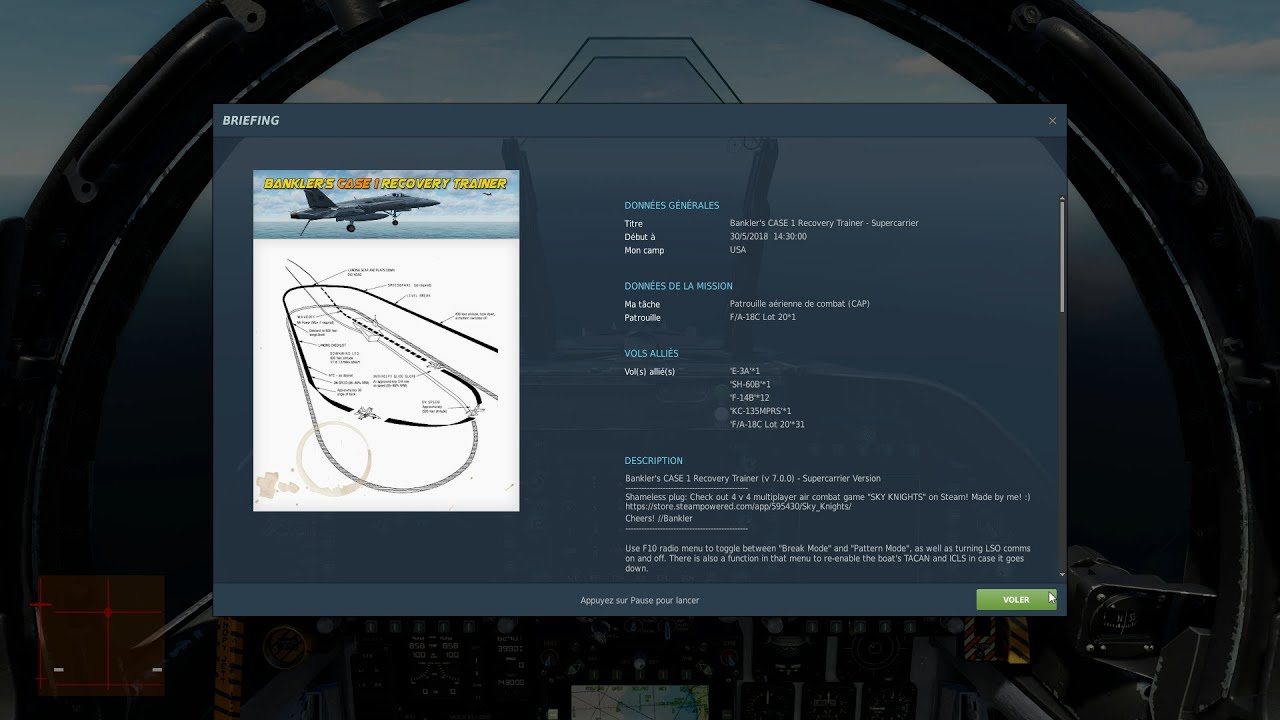Click the BRIEFING title text

(251, 121)
